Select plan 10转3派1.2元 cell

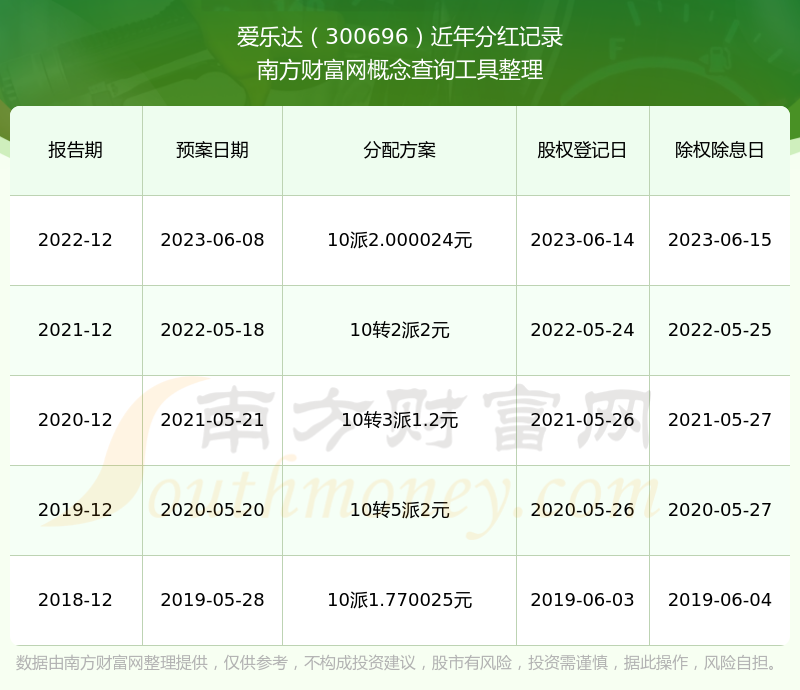click(399, 420)
